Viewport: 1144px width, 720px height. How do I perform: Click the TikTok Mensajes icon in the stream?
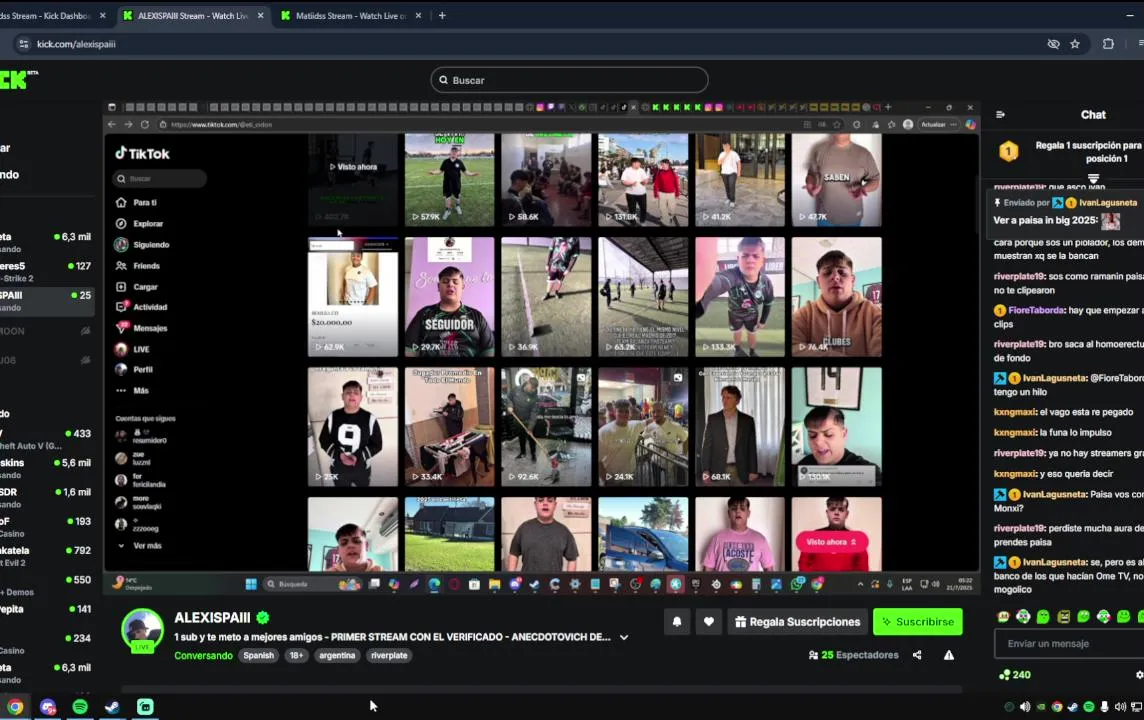[121, 328]
